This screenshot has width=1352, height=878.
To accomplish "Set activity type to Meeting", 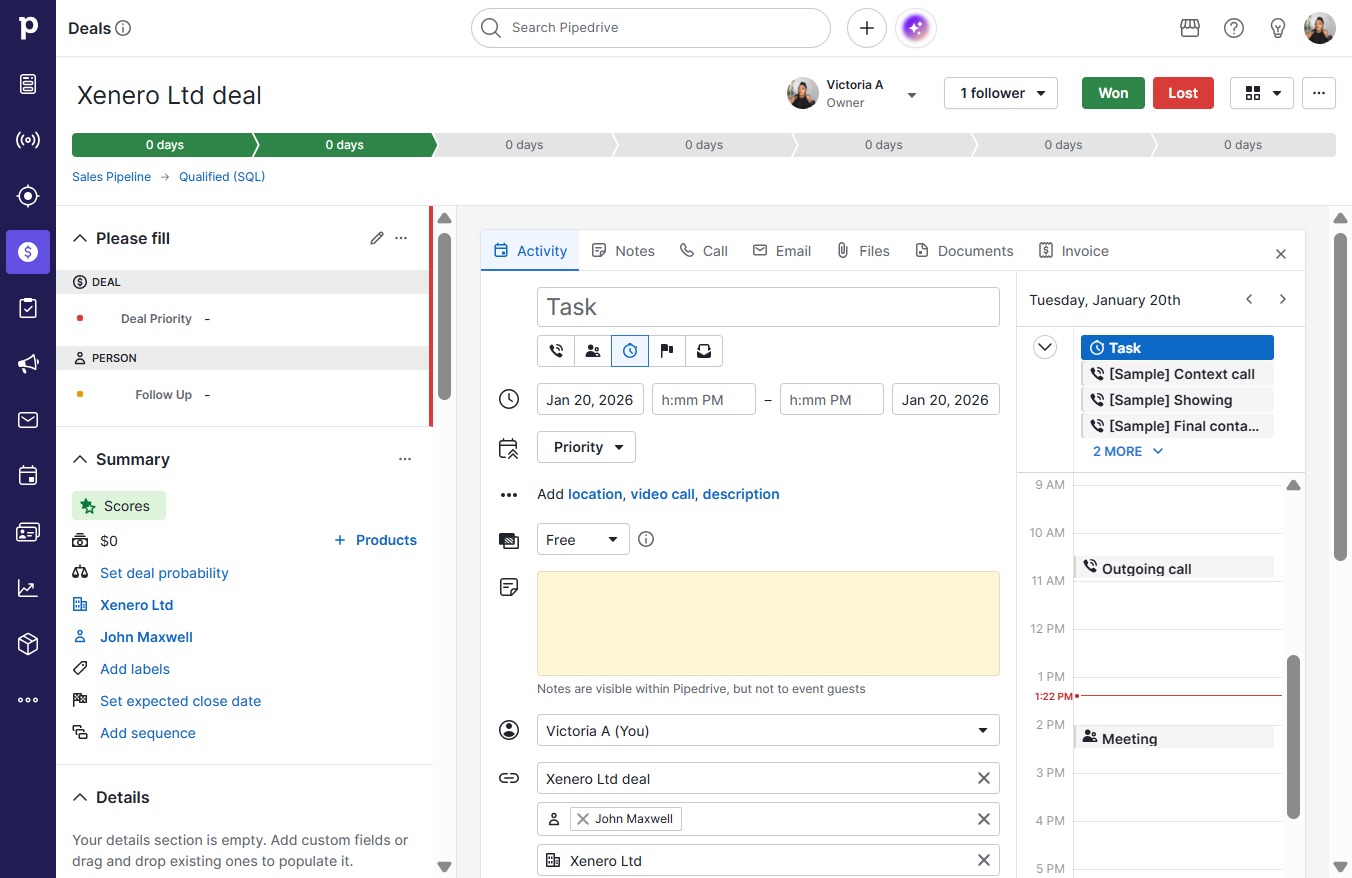I will [x=593, y=351].
